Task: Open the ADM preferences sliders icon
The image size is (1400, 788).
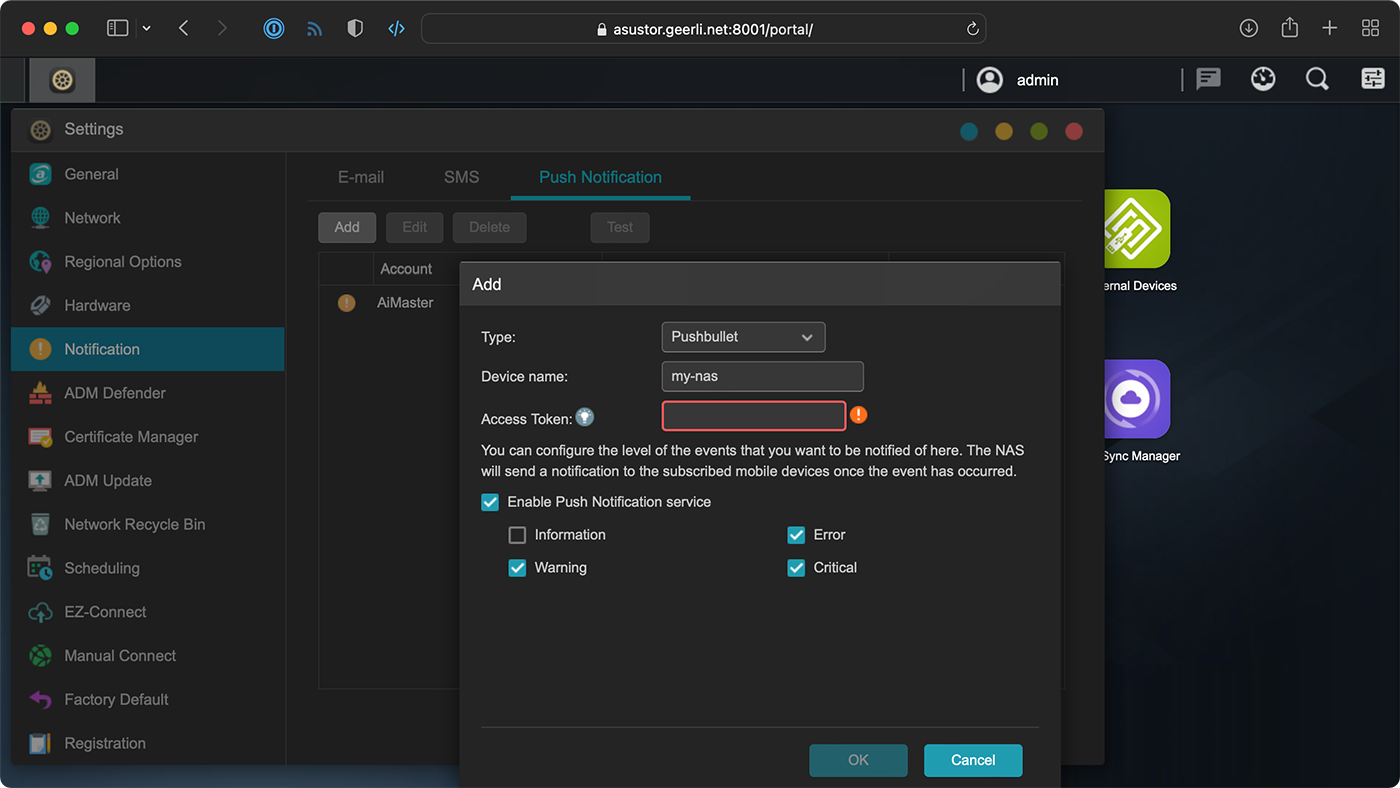Action: 1373,79
